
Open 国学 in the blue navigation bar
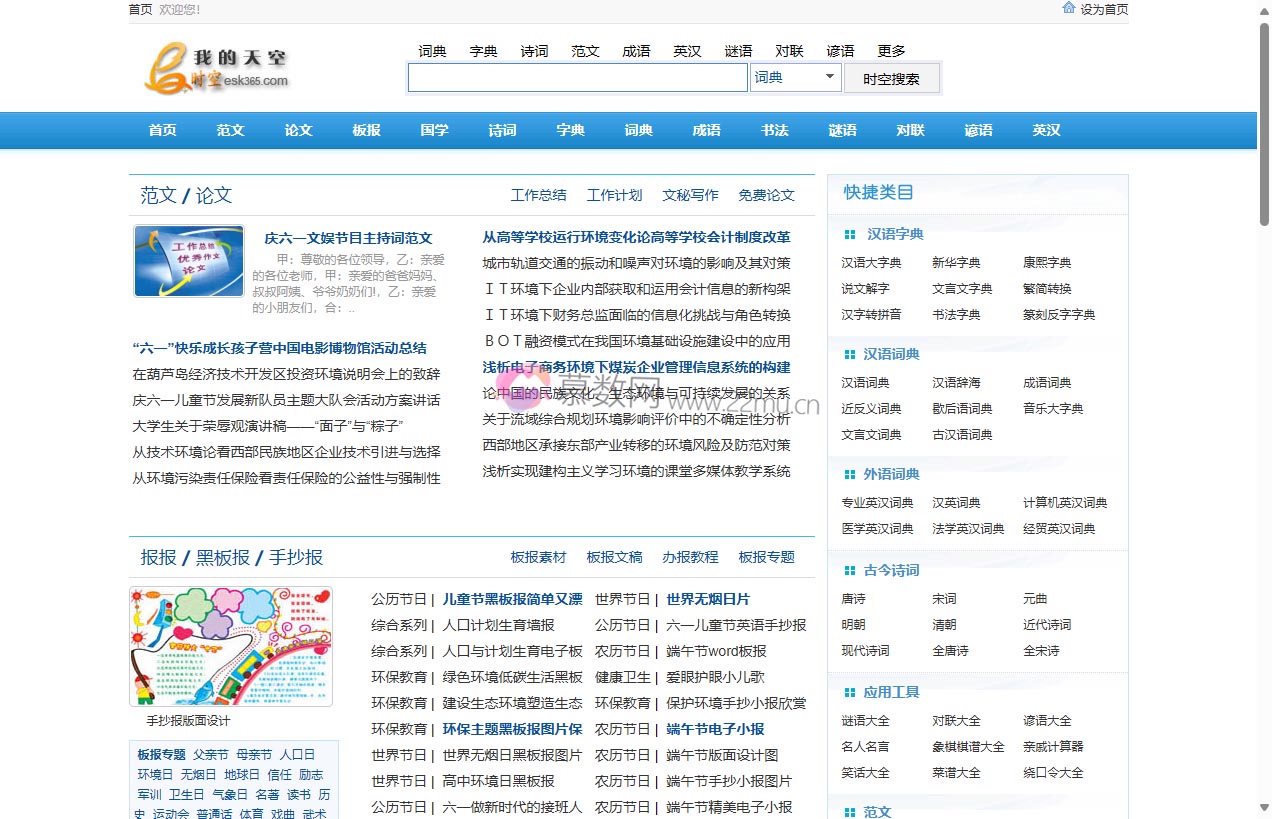click(x=435, y=131)
